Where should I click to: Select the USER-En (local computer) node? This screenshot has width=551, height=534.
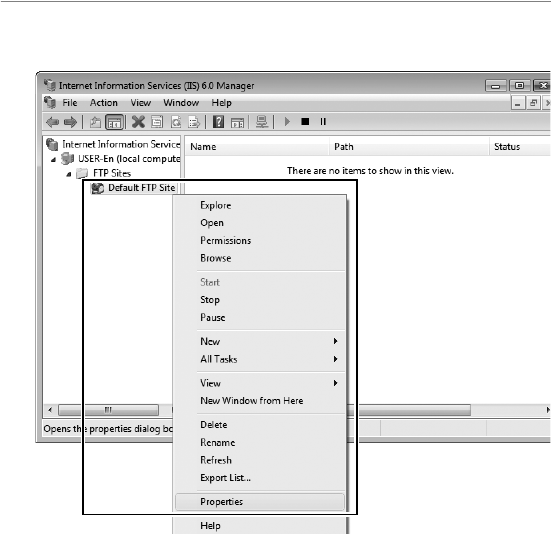[129, 159]
